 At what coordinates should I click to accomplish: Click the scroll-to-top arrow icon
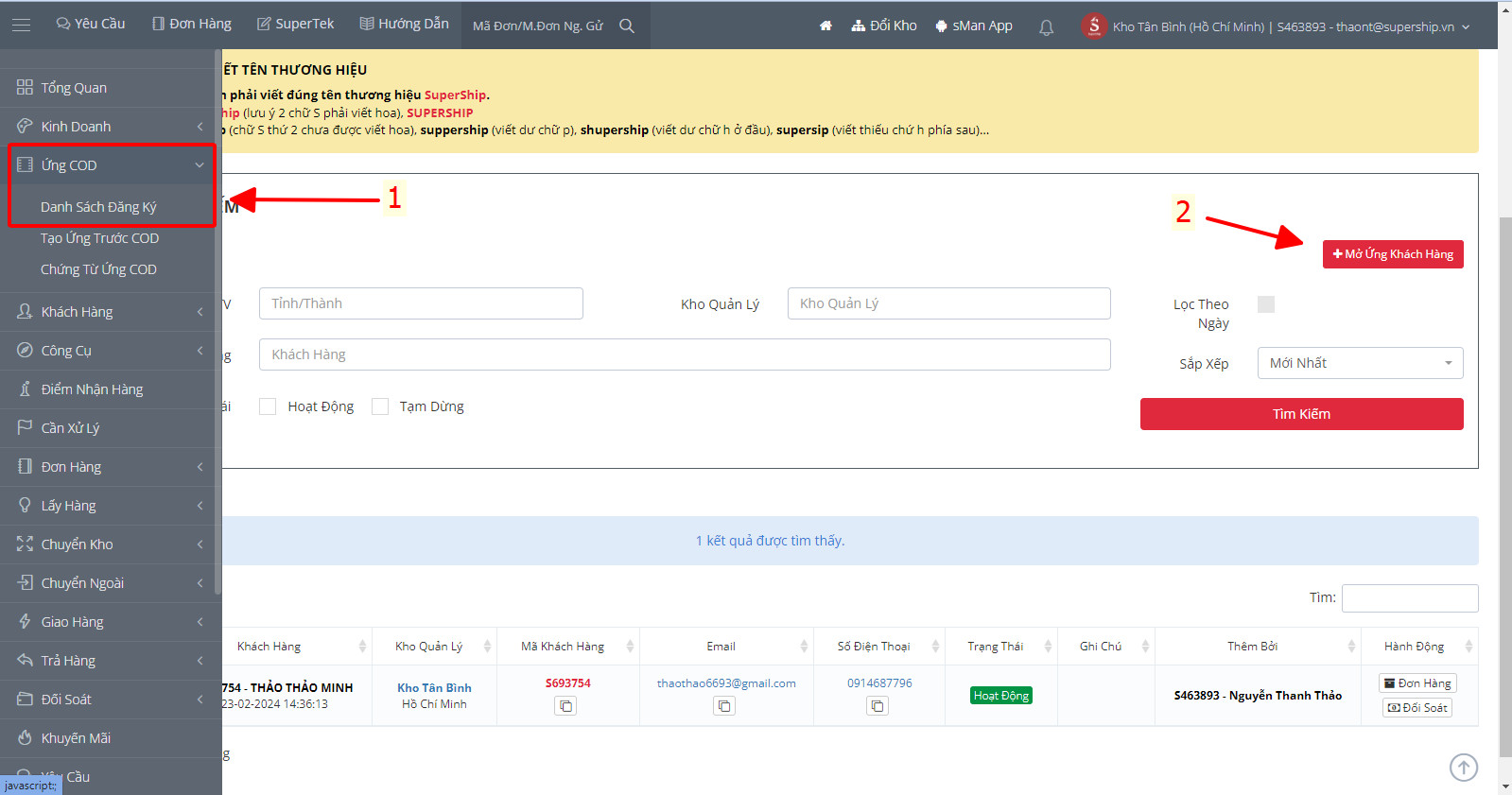point(1464,768)
